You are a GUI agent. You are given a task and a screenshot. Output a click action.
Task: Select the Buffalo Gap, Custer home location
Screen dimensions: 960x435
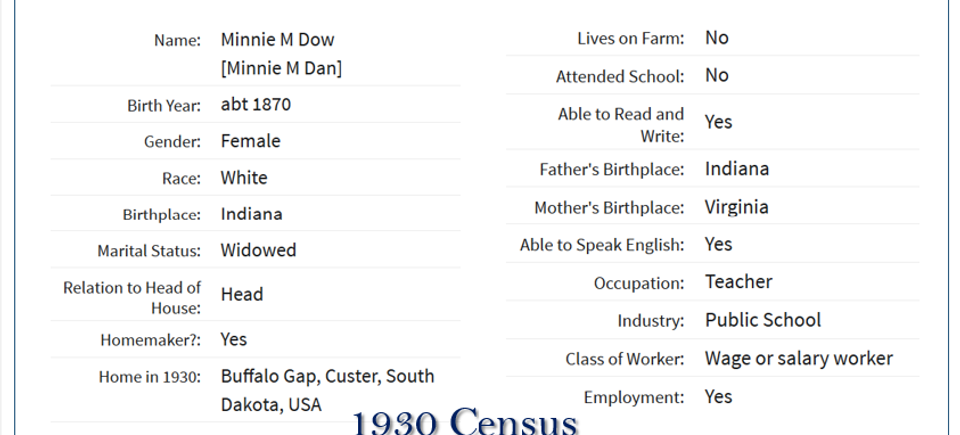(x=328, y=390)
